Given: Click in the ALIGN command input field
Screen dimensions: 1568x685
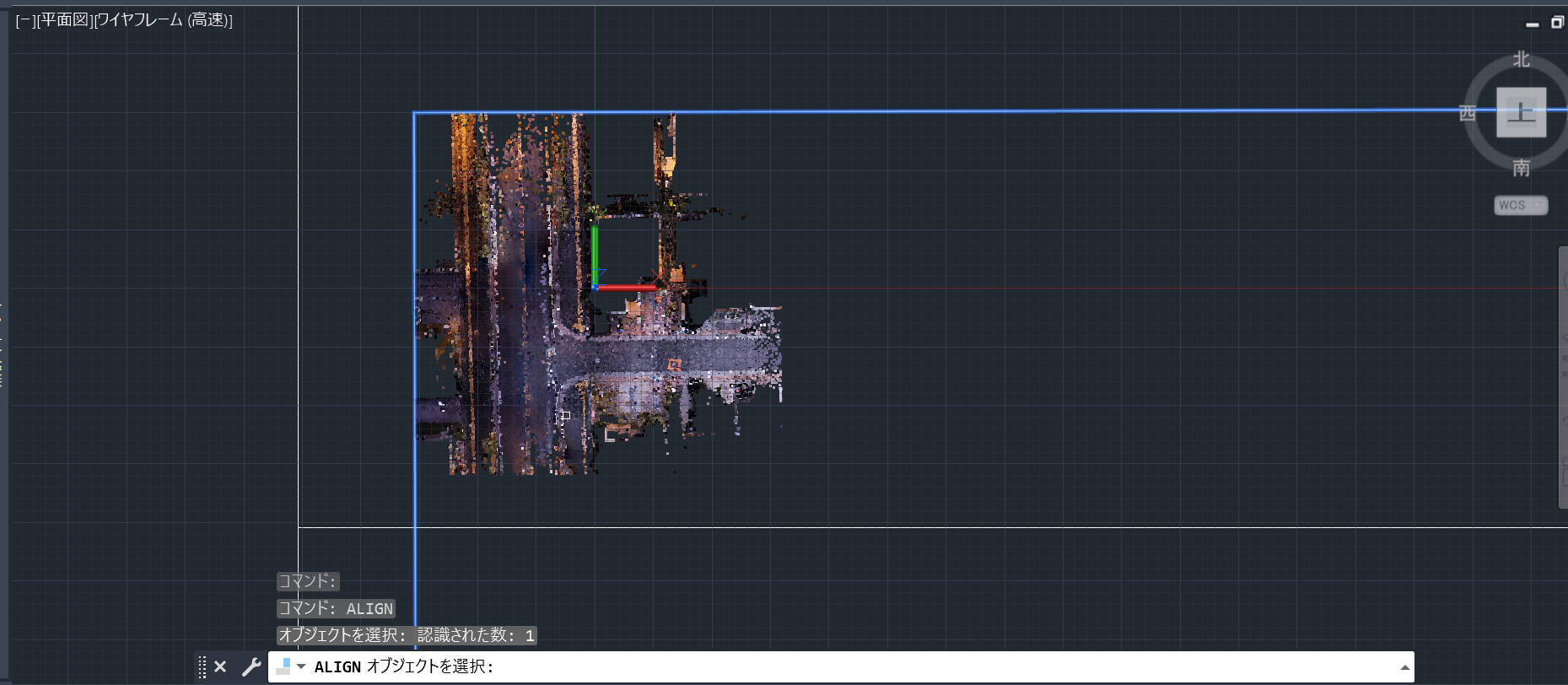Looking at the screenshot, I should click(843, 666).
